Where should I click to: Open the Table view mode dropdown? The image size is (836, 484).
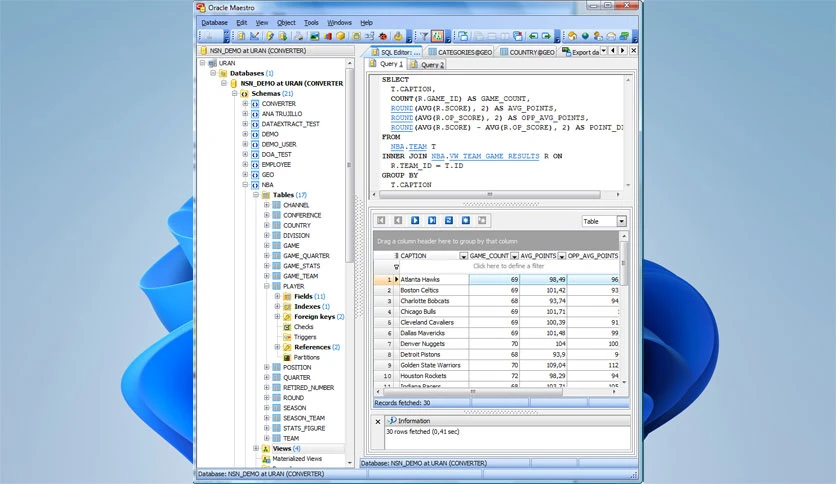(621, 221)
